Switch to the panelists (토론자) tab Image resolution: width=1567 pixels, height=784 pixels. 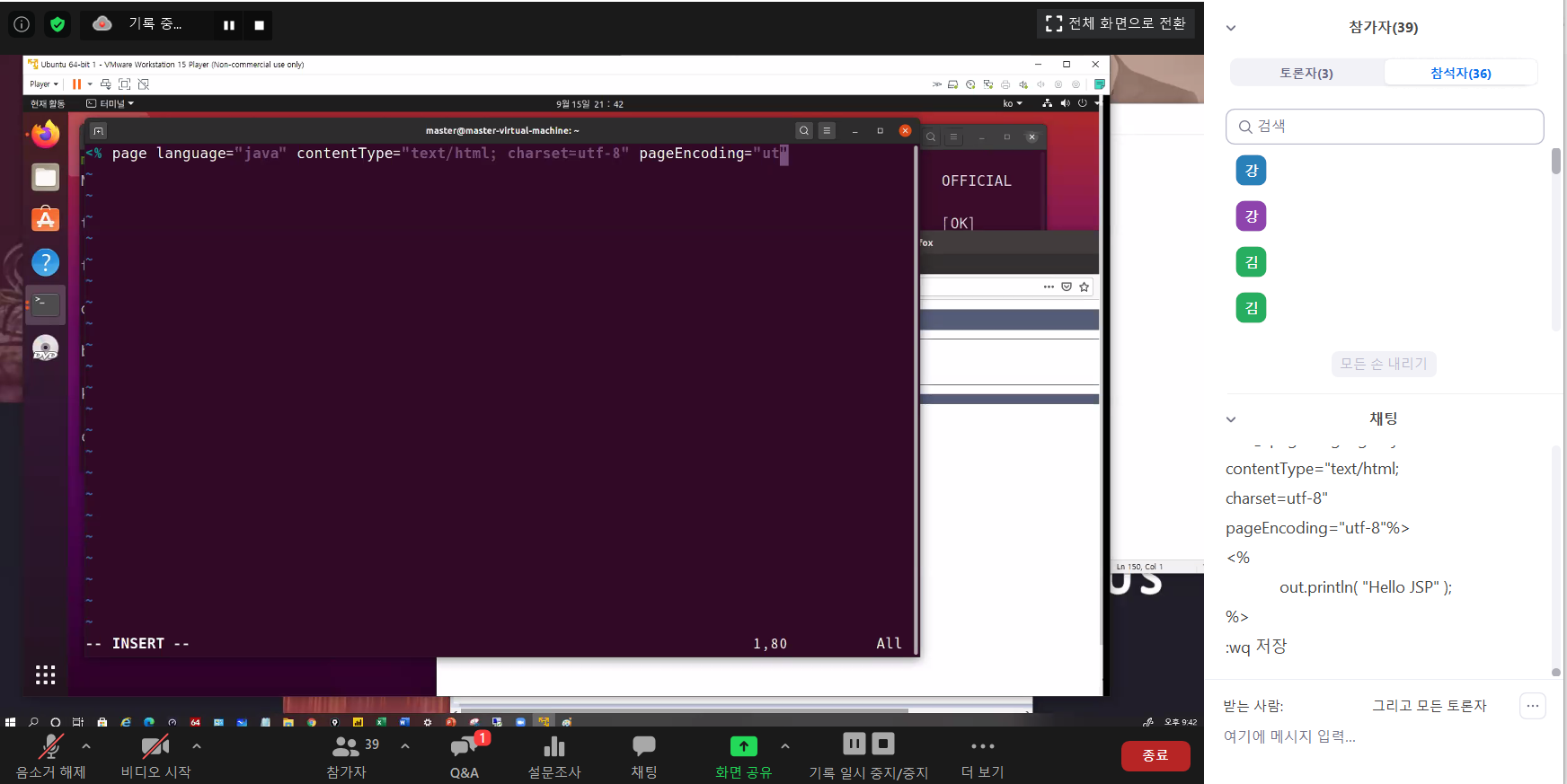click(x=1306, y=73)
